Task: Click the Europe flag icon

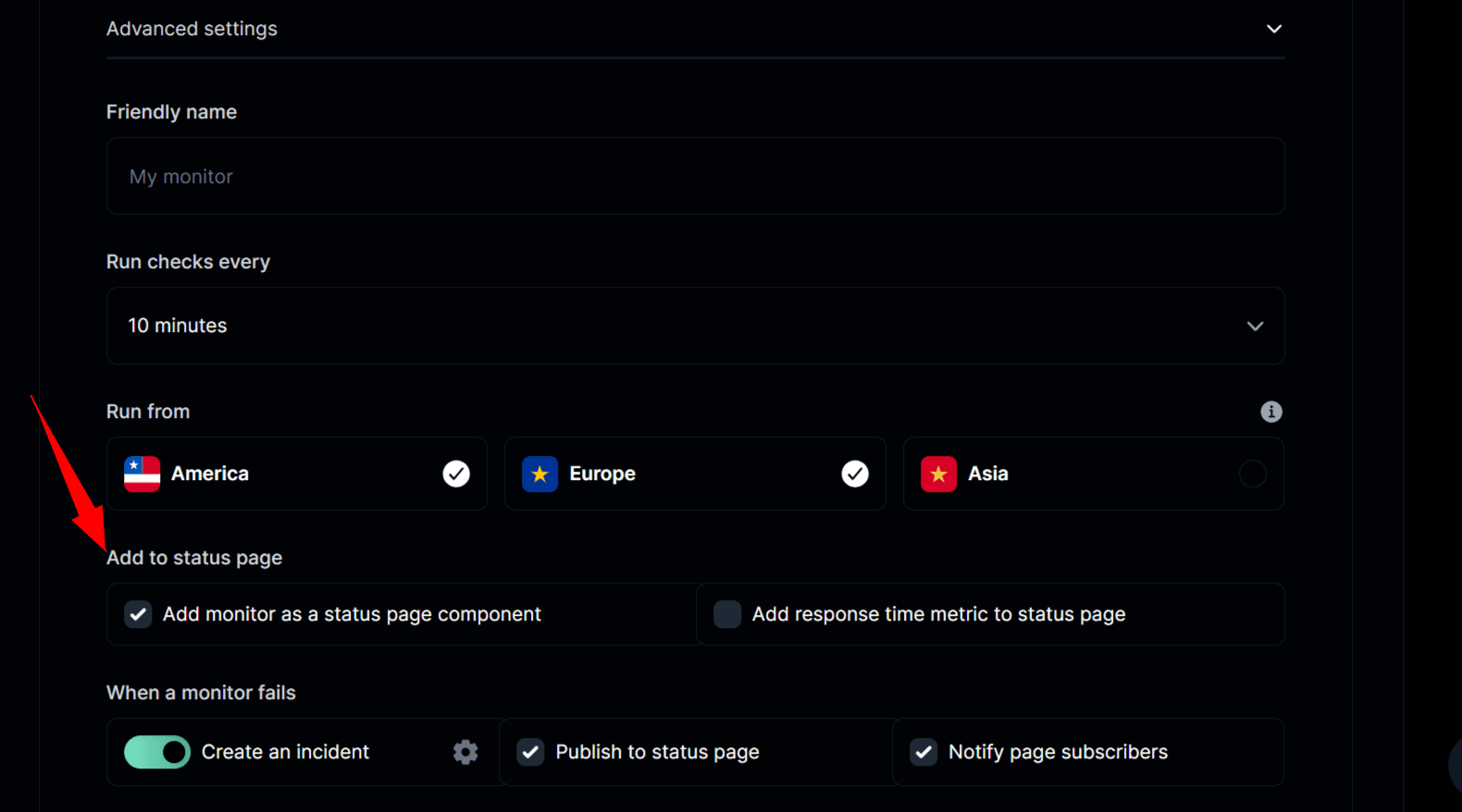Action: tap(539, 474)
